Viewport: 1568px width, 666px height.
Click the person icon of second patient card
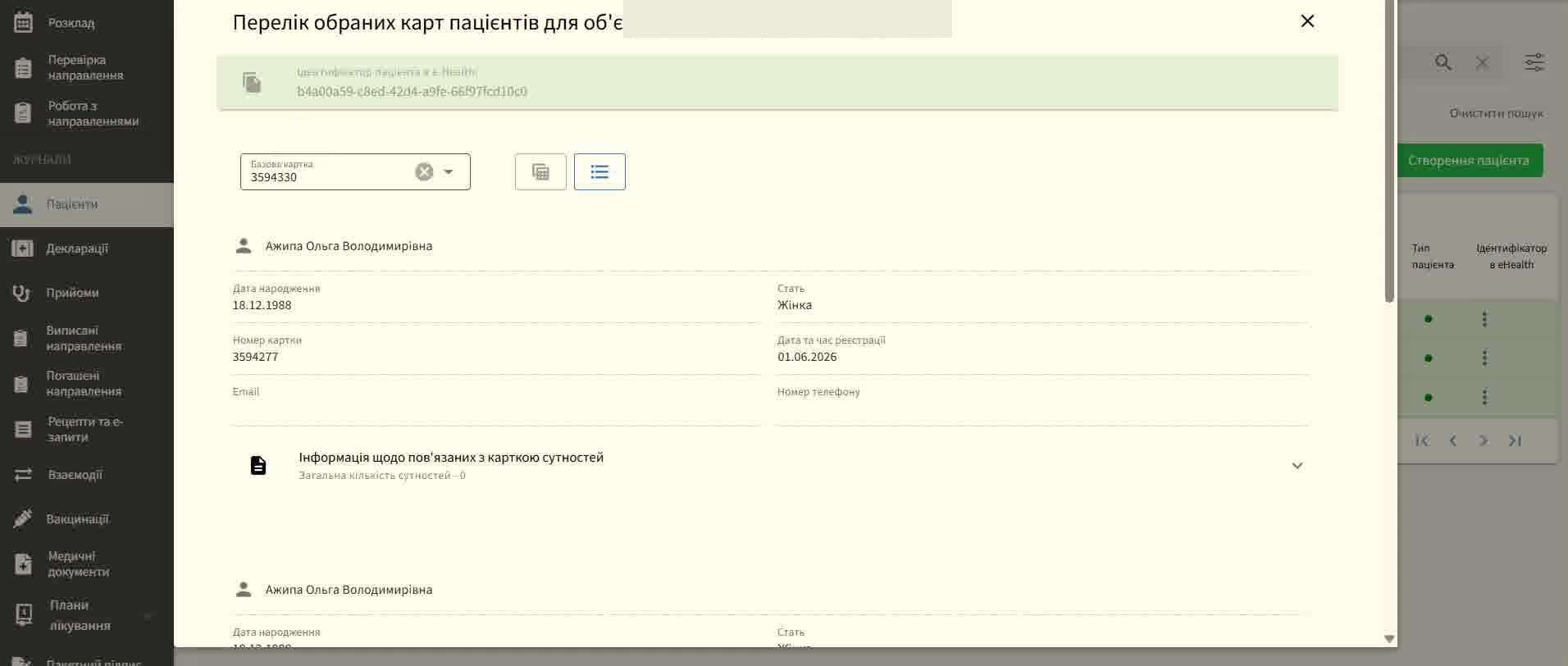(244, 590)
